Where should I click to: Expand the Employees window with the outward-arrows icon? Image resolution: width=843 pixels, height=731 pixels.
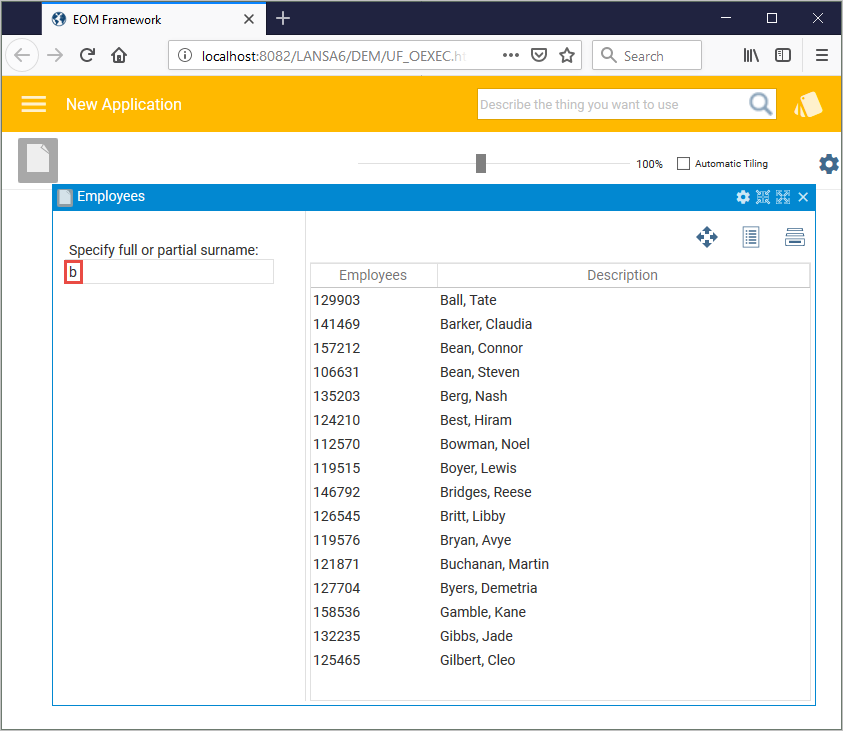click(x=783, y=197)
